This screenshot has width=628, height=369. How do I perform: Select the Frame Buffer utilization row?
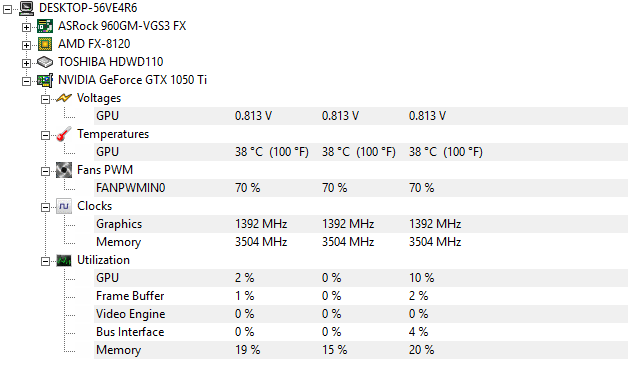pos(361,296)
